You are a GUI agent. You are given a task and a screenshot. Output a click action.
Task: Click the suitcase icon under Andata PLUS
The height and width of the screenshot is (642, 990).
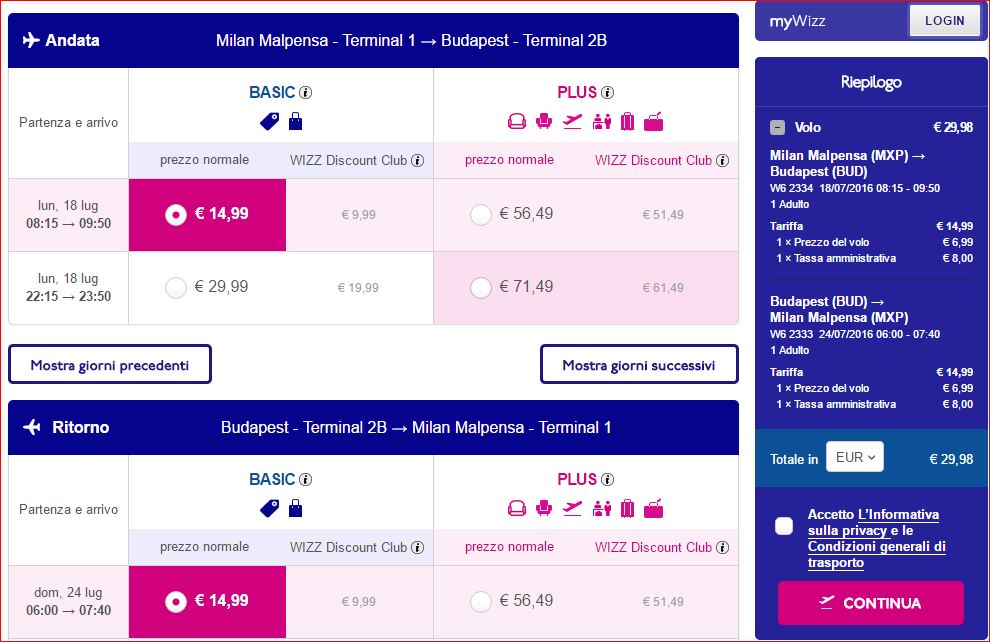coord(628,122)
